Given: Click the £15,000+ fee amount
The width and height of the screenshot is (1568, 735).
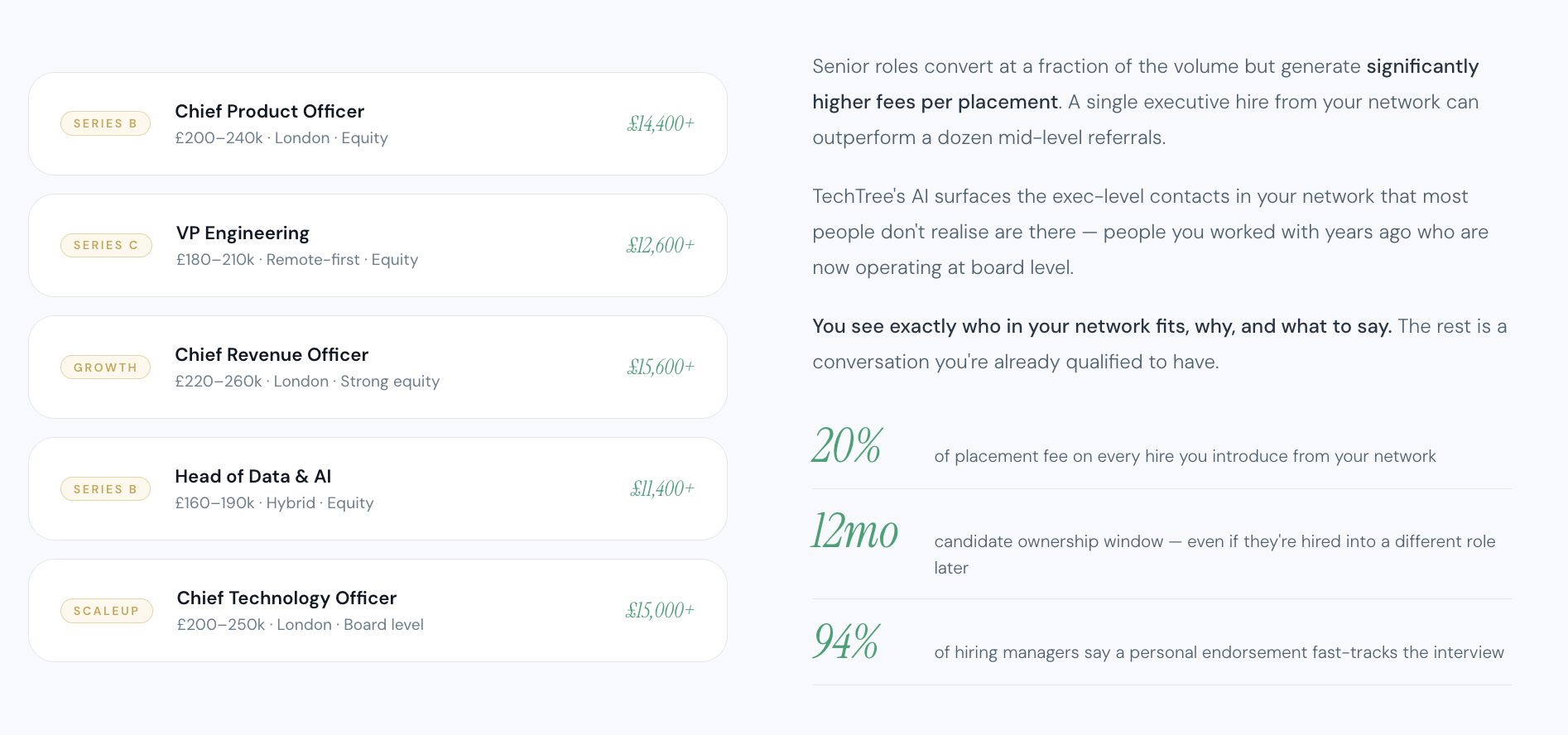Looking at the screenshot, I should (660, 611).
